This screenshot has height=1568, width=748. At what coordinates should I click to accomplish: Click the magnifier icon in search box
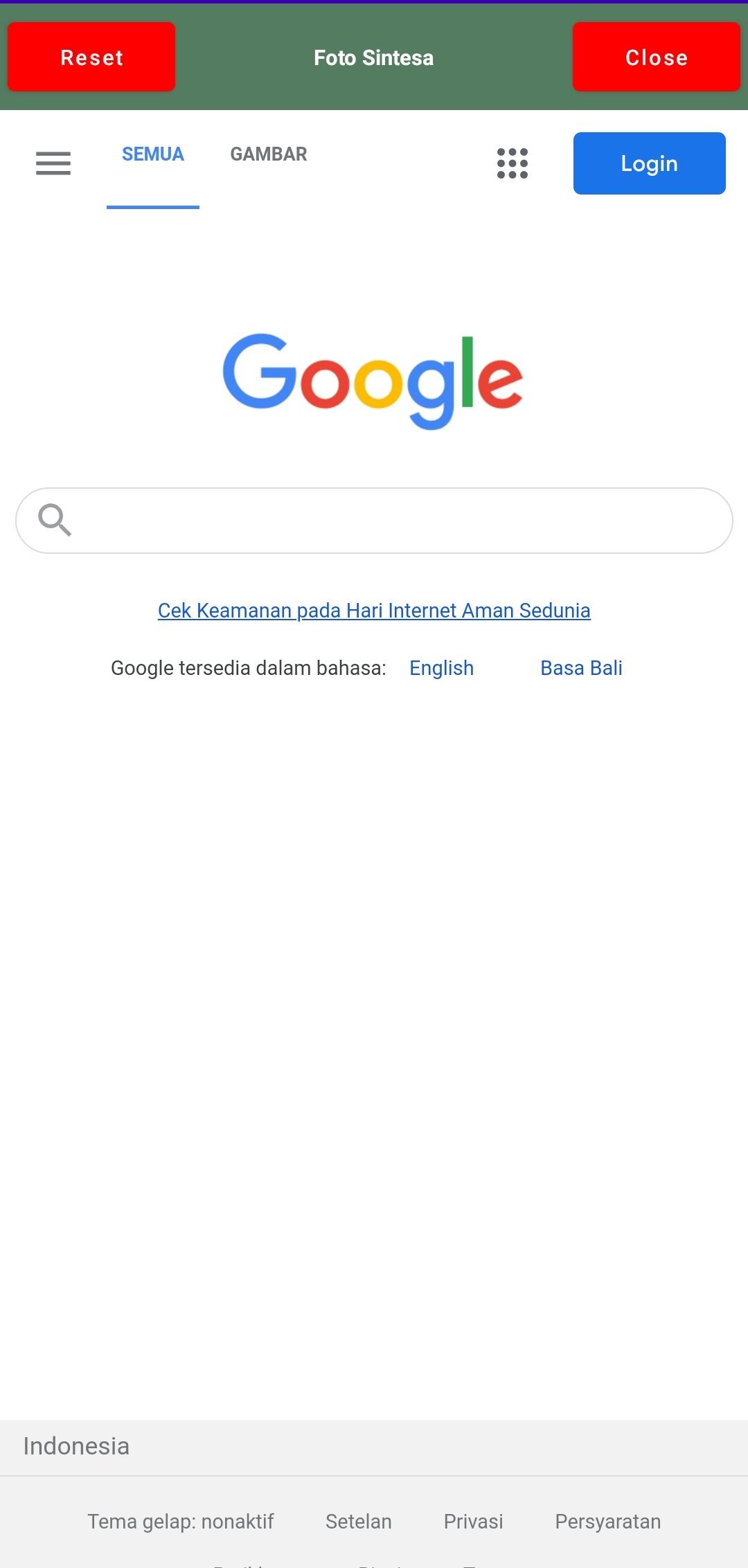(x=55, y=520)
